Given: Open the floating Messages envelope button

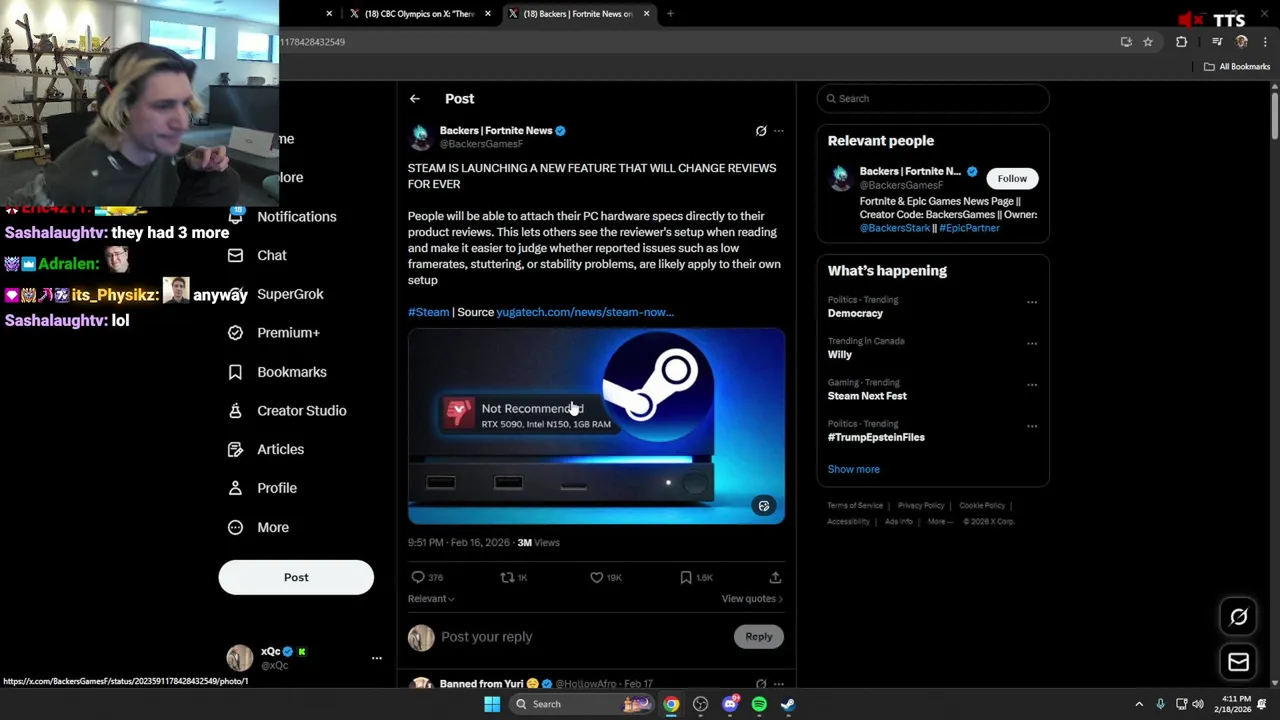Looking at the screenshot, I should tap(1238, 662).
